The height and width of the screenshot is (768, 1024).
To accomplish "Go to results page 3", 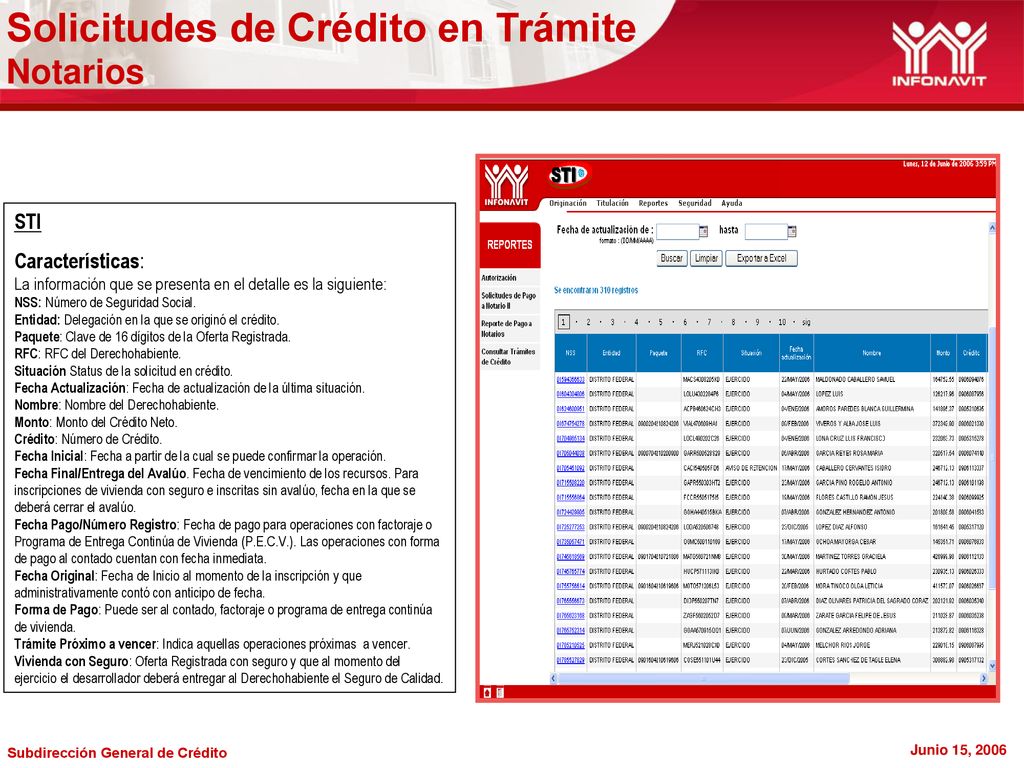I will click(612, 322).
